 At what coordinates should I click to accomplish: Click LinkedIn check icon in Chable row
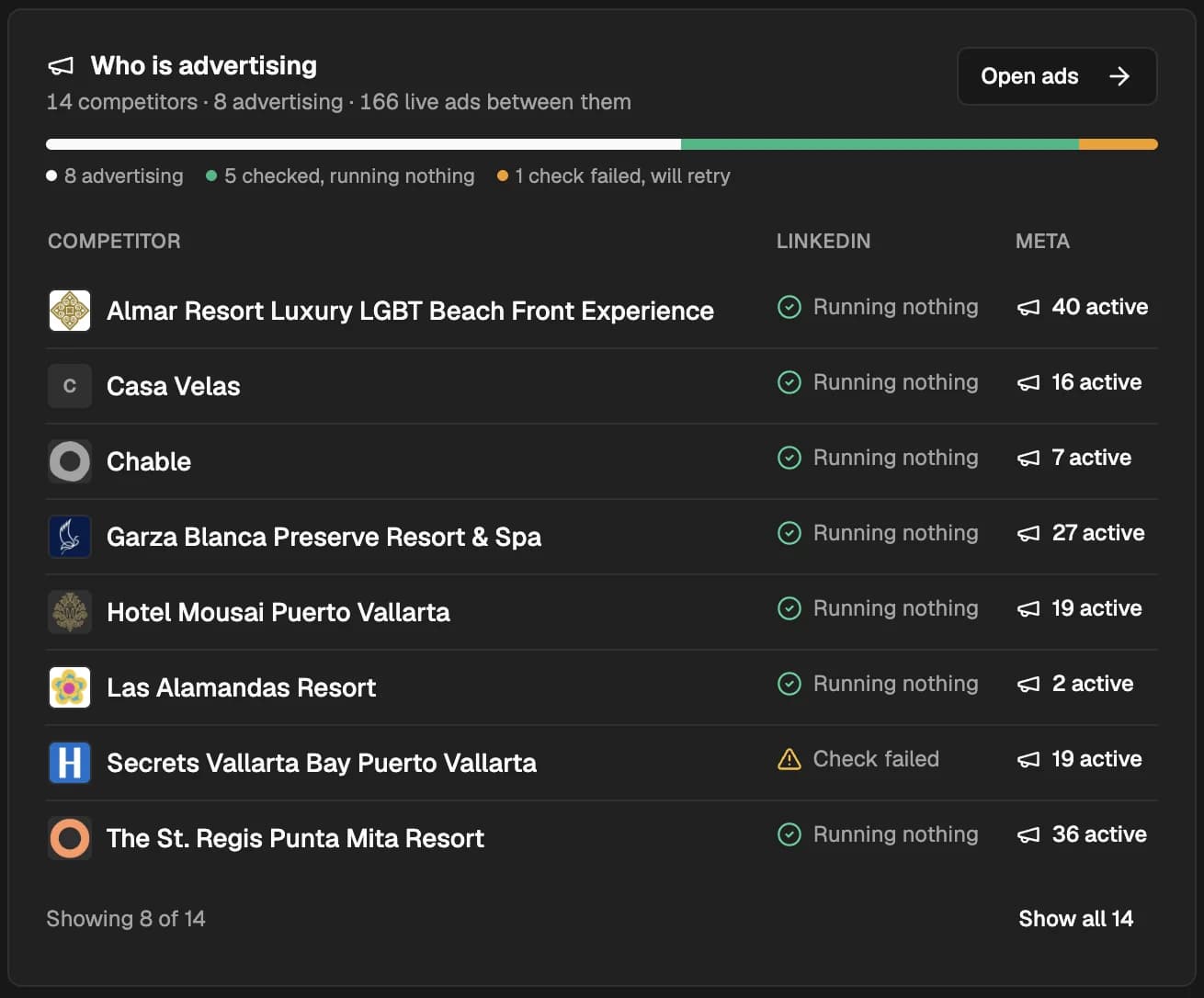[x=789, y=458]
